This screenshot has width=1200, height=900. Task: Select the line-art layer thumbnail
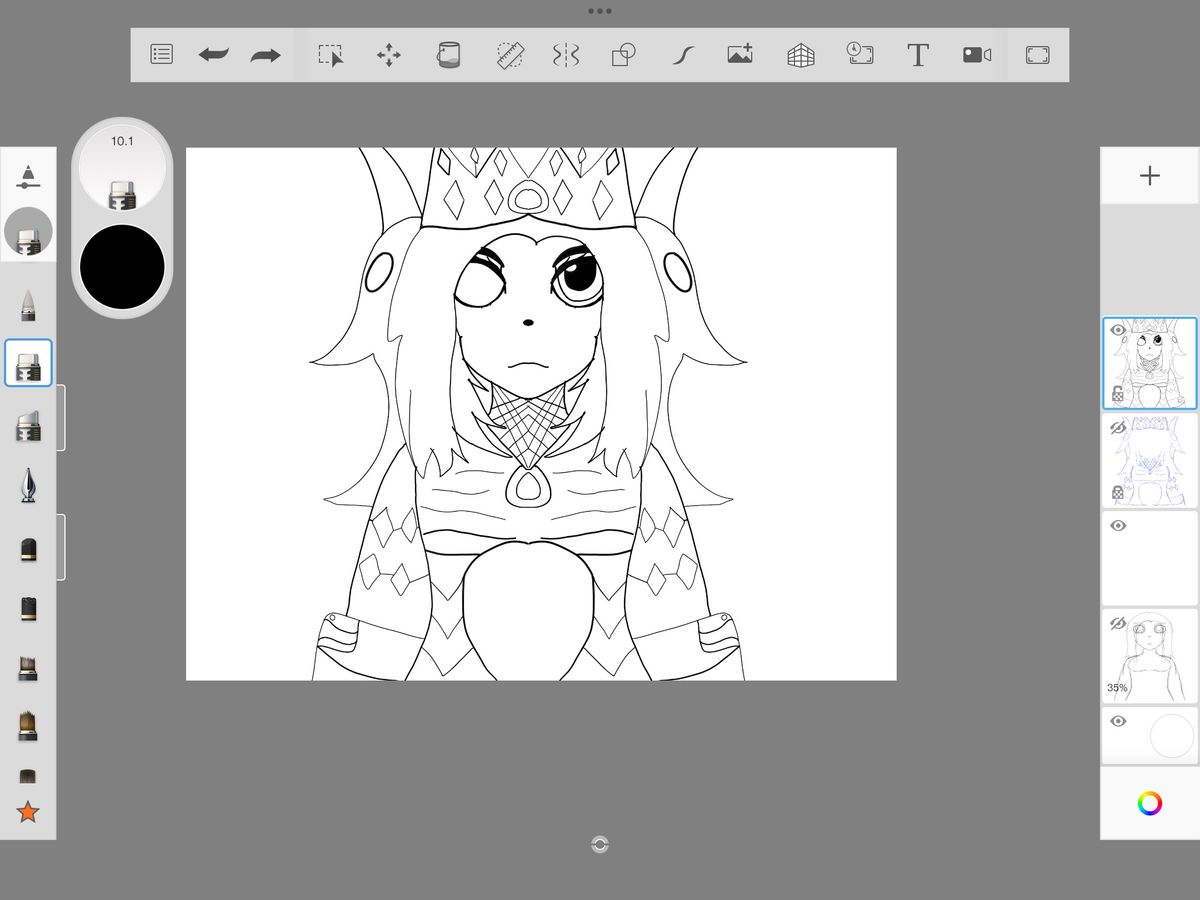[1150, 364]
